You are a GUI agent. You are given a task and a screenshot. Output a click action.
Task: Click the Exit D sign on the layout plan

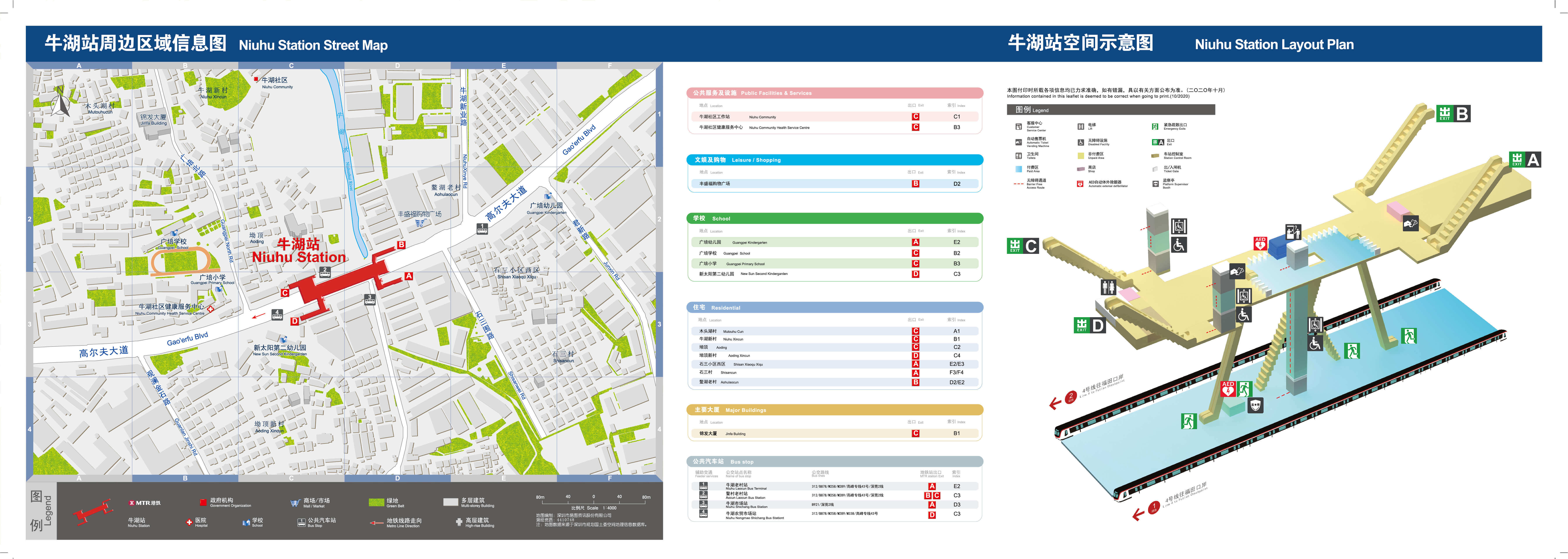[1090, 325]
